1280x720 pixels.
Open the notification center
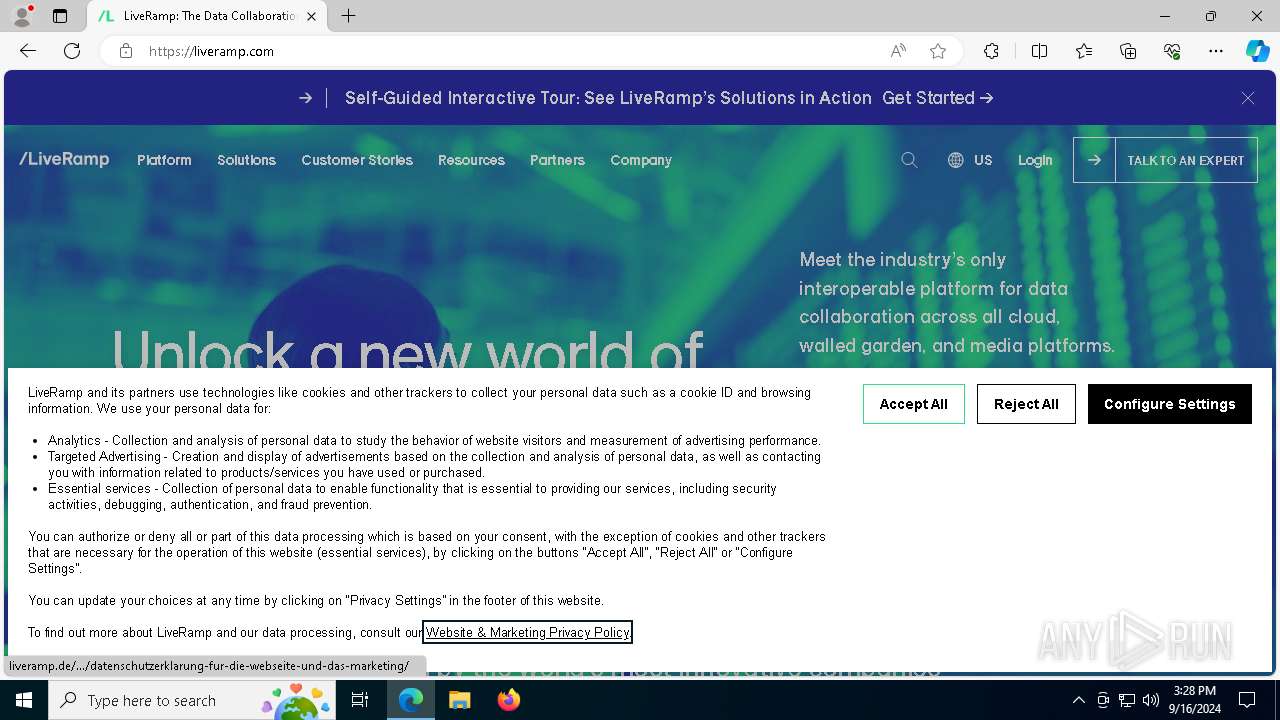pyautogui.click(x=1247, y=700)
